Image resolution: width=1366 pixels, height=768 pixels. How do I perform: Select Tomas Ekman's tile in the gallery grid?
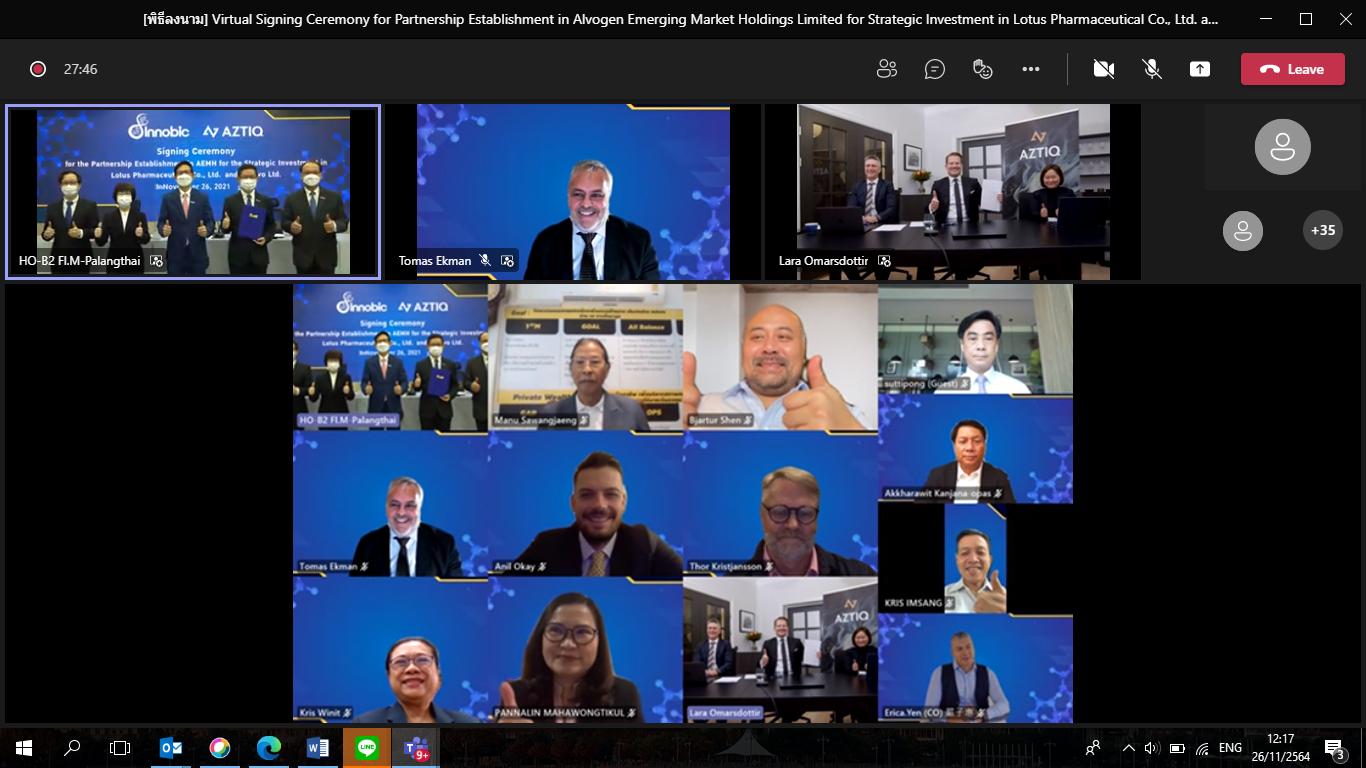tap(390, 503)
